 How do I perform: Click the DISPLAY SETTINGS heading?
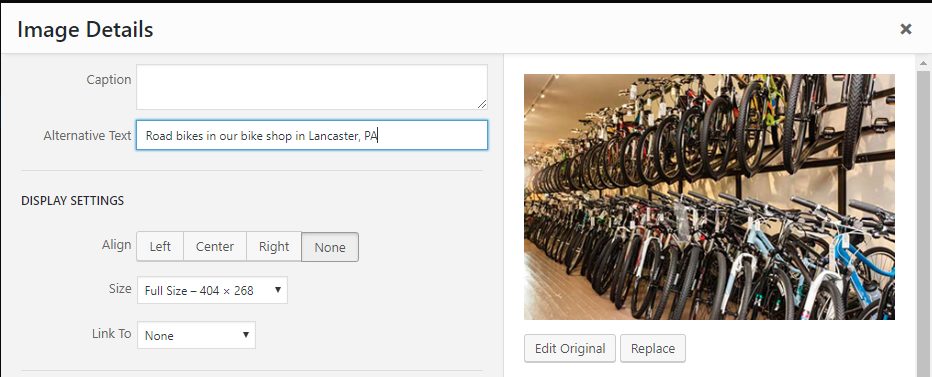73,201
